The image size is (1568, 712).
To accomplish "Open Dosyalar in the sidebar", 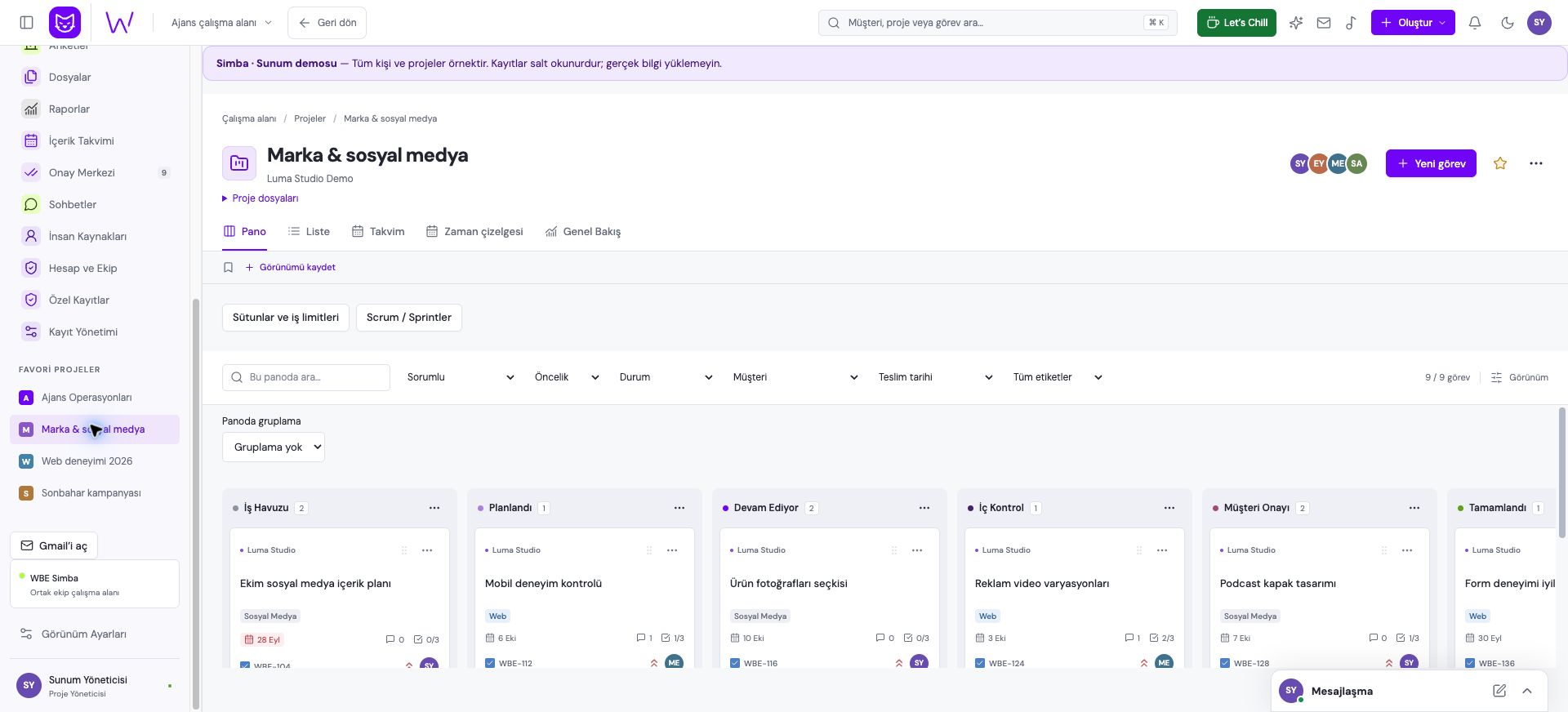I will coord(95,77).
